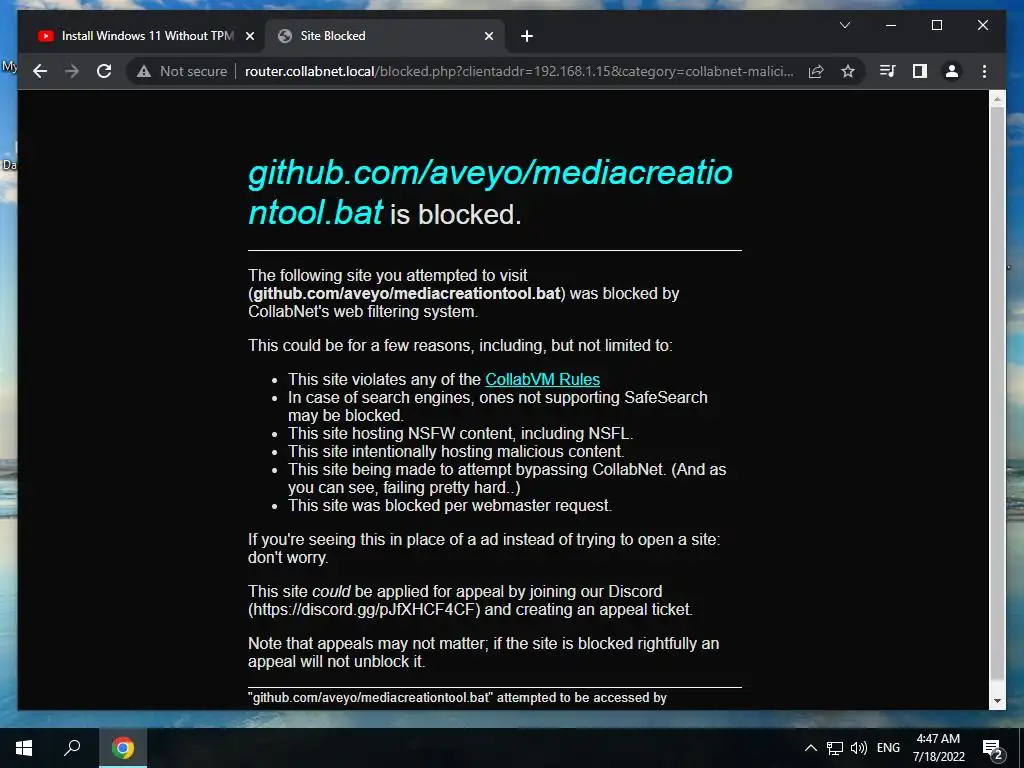Share this page via the share icon
This screenshot has height=768, width=1024.
(816, 71)
